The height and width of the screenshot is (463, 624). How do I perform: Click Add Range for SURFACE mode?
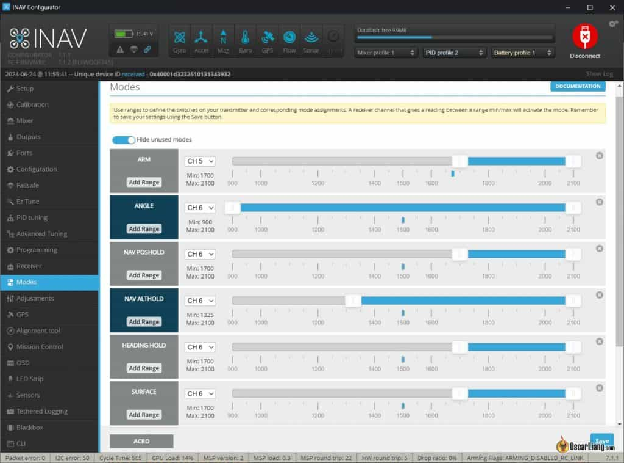click(144, 415)
